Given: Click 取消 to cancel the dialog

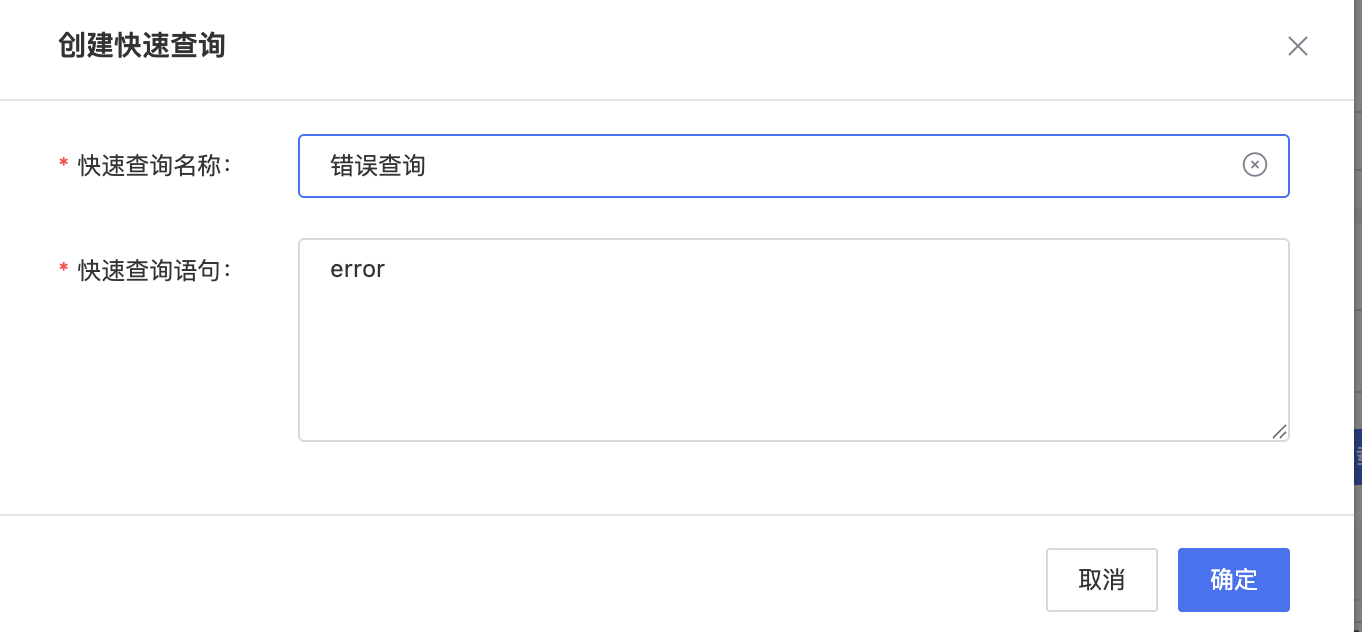Looking at the screenshot, I should tap(1101, 580).
